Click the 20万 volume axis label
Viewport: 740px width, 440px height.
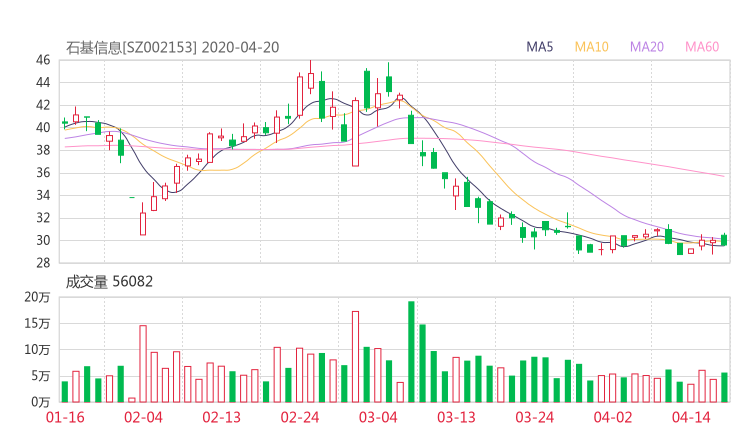37,297
